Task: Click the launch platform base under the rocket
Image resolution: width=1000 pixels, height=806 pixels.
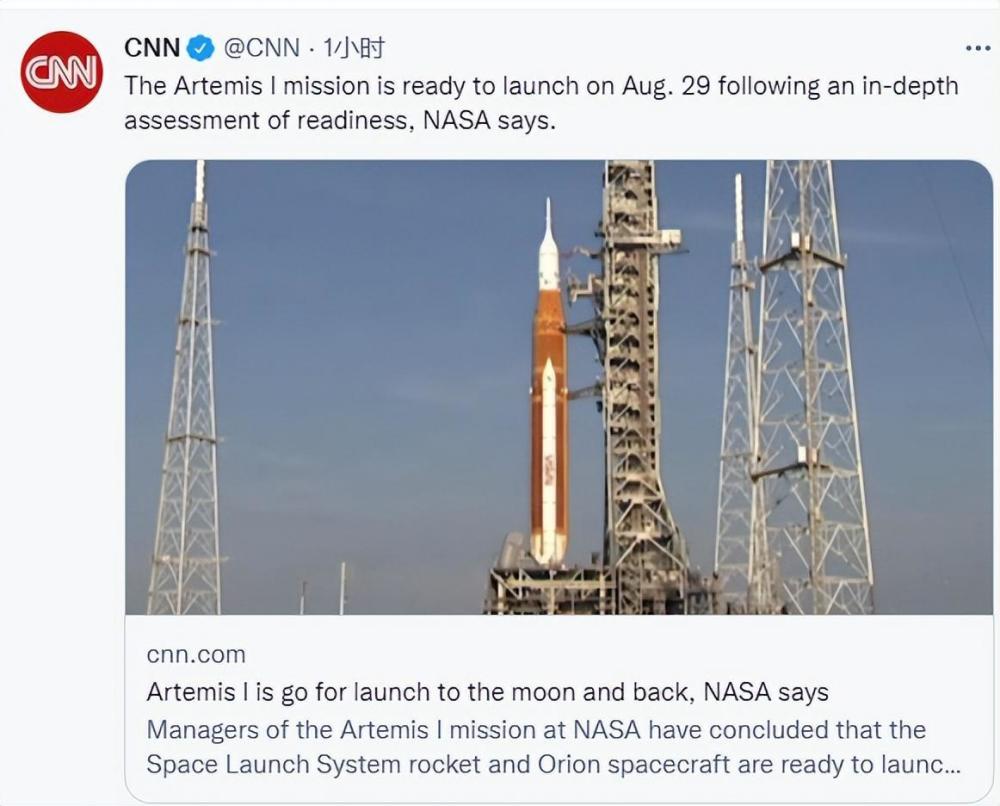Action: tap(545, 590)
